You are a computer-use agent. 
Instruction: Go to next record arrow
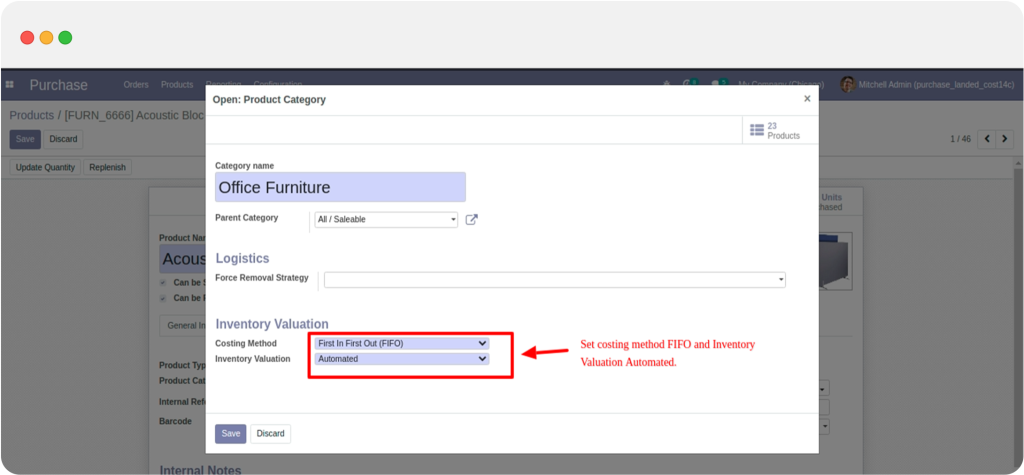[x=1005, y=139]
